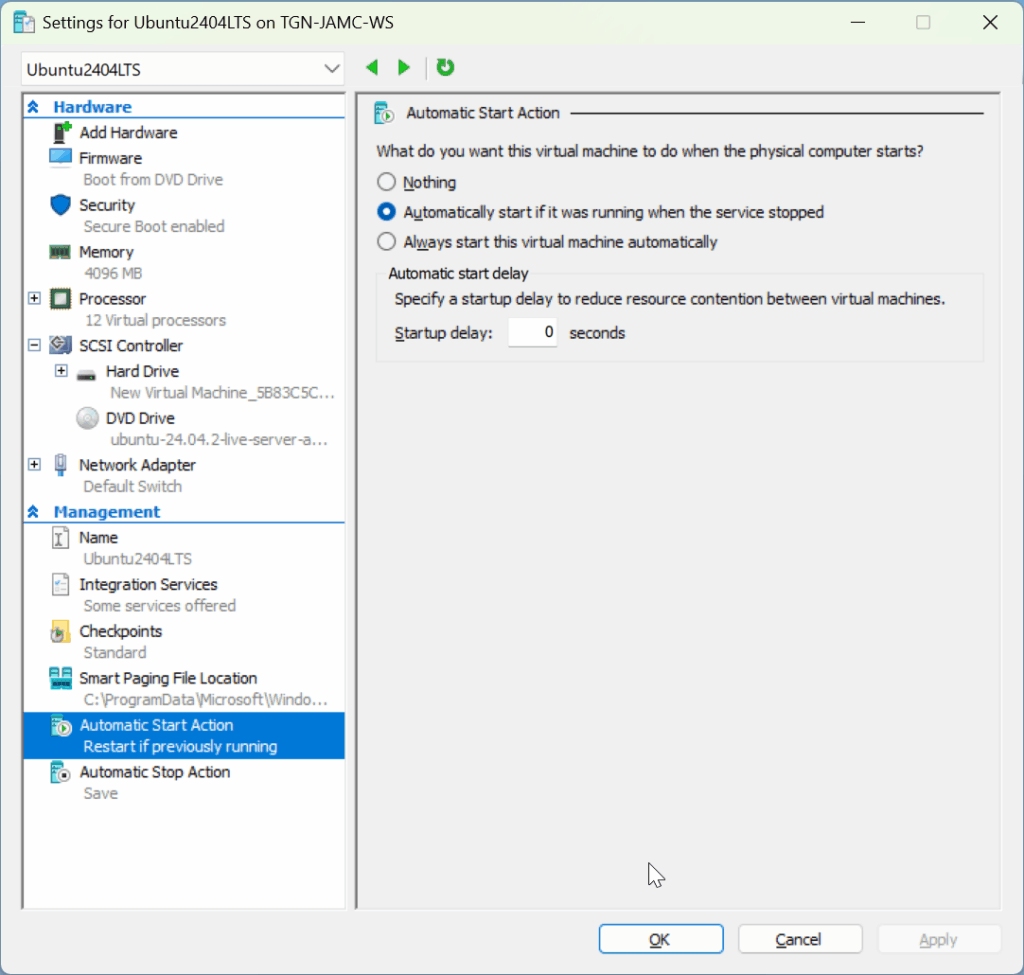
Task: Click the DVD Drive disc icon
Action: pos(87,418)
